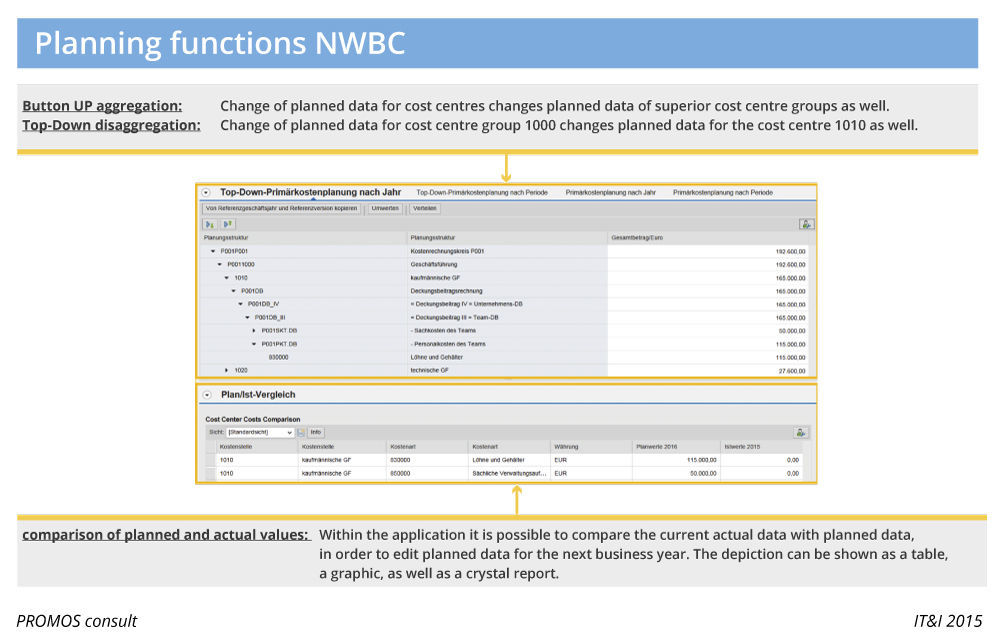The image size is (1000, 635).
Task: Collapse the Plan/Ist-Vergleich panel
Action: [x=206, y=395]
